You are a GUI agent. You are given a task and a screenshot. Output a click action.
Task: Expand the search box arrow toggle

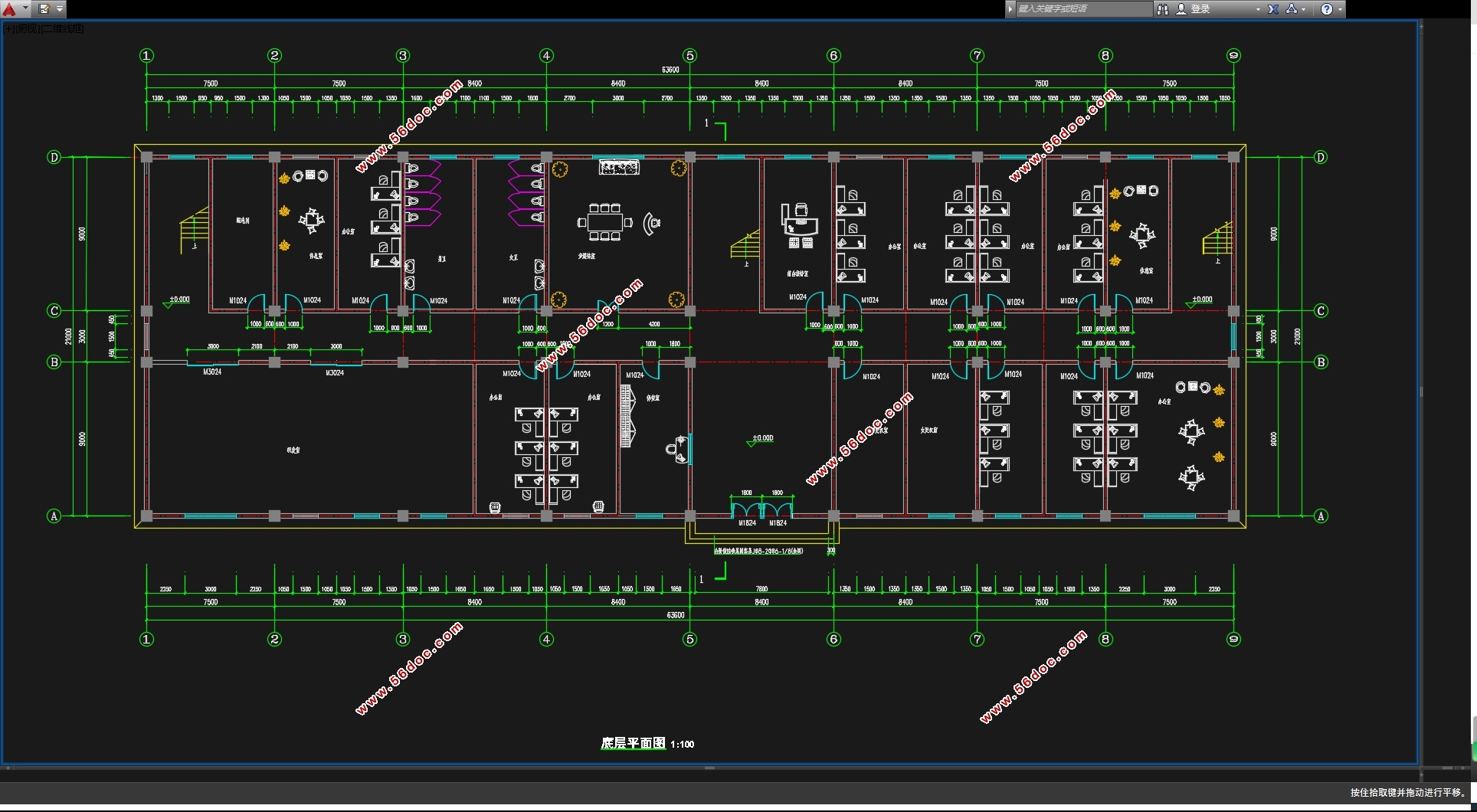[x=1010, y=9]
